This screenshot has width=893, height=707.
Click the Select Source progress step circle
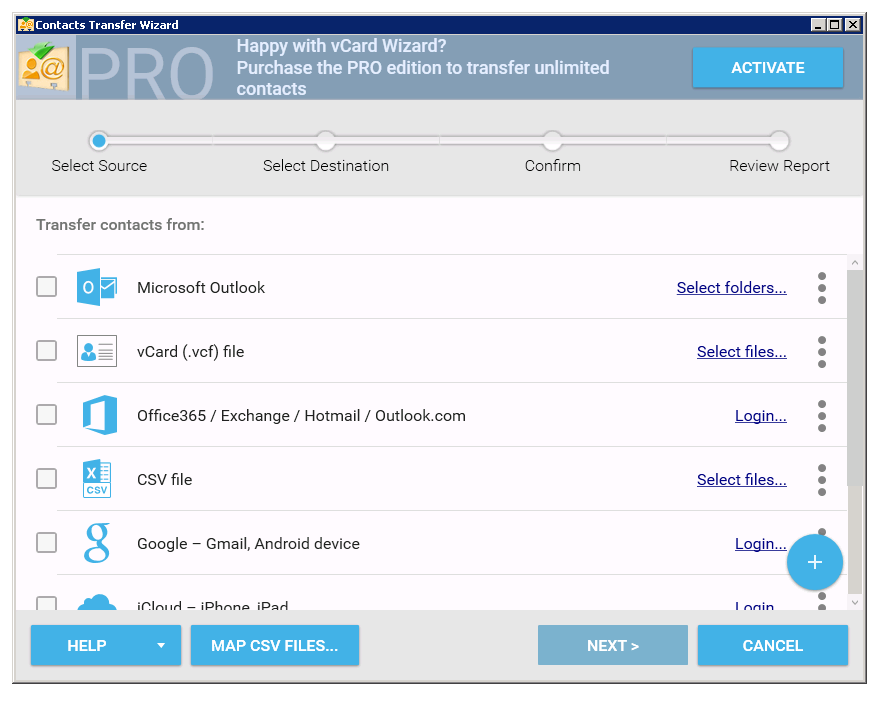99,141
